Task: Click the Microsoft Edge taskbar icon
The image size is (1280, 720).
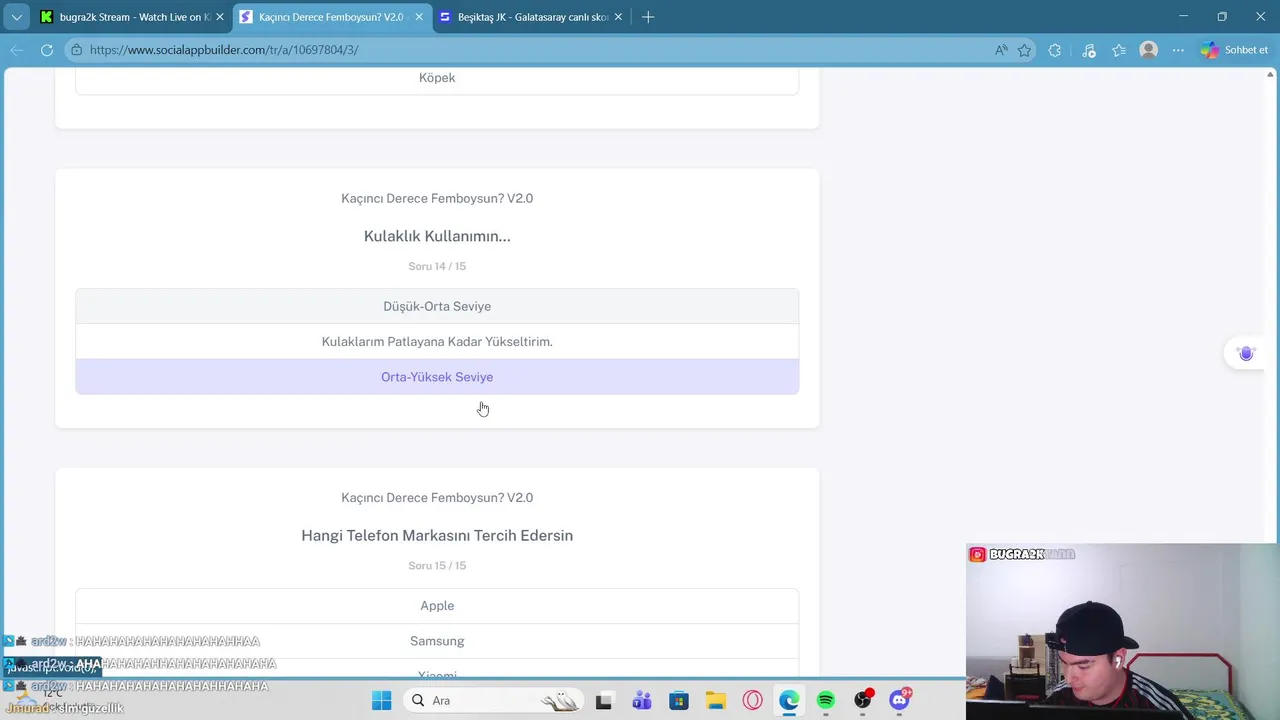Action: (789, 701)
